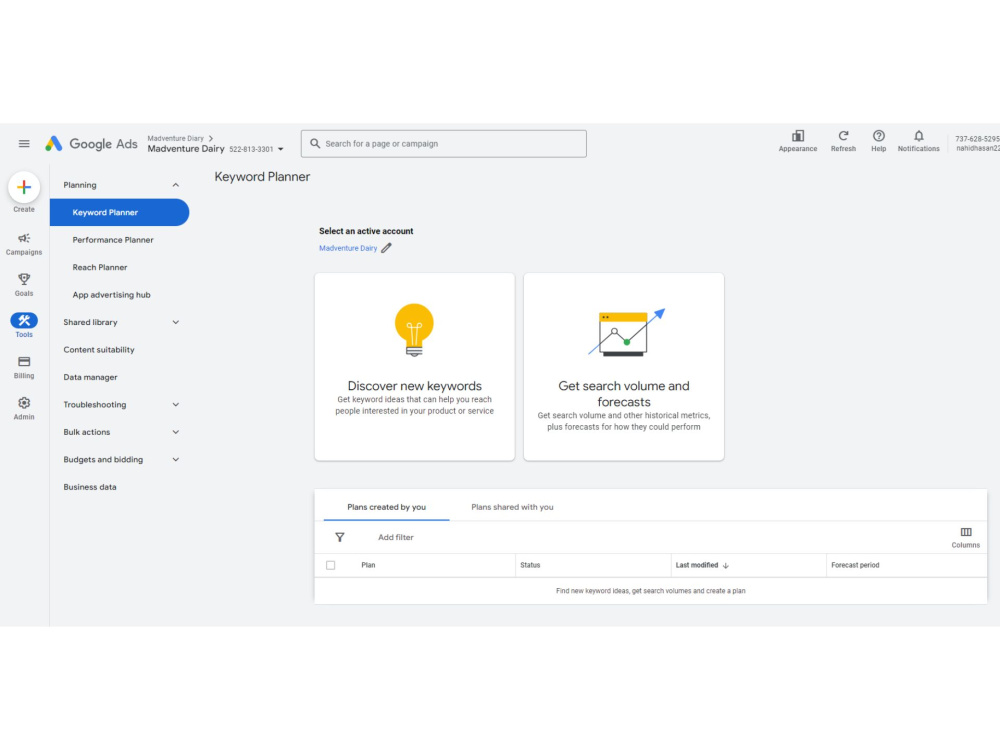Collapse the Planning section chevron

tap(175, 185)
